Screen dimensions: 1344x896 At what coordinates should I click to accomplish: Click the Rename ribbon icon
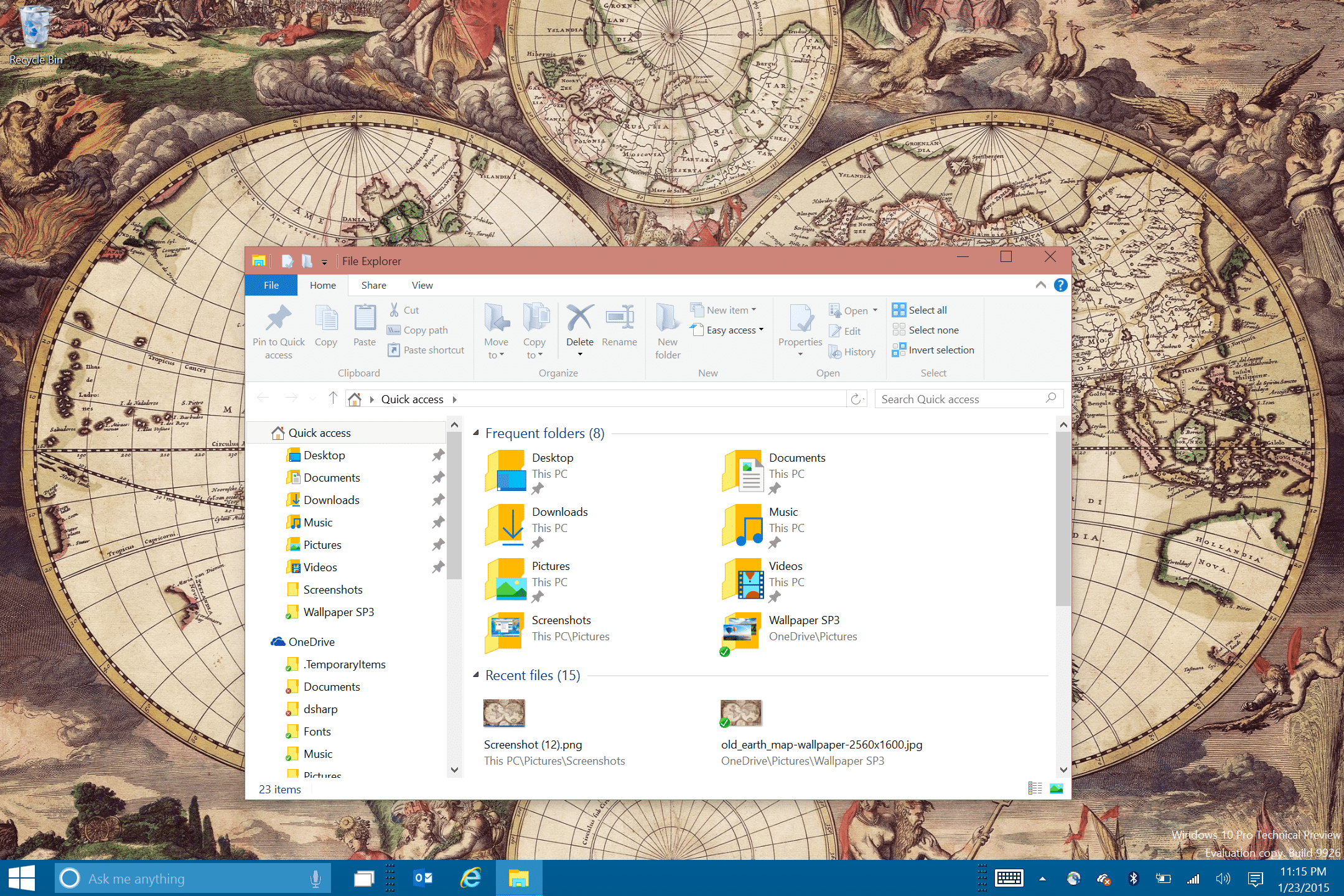[620, 317]
